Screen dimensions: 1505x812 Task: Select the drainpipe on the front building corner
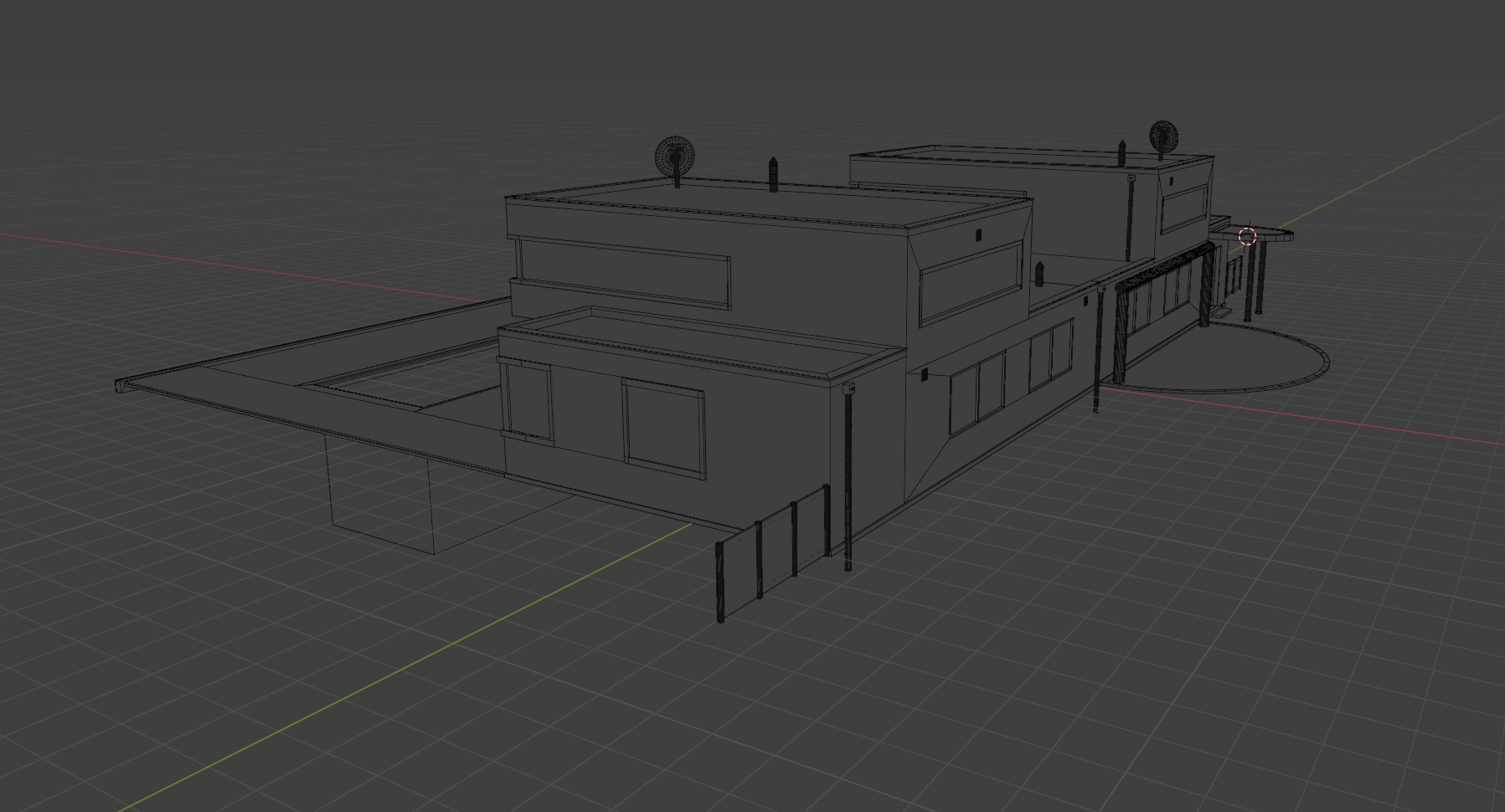[x=848, y=477]
